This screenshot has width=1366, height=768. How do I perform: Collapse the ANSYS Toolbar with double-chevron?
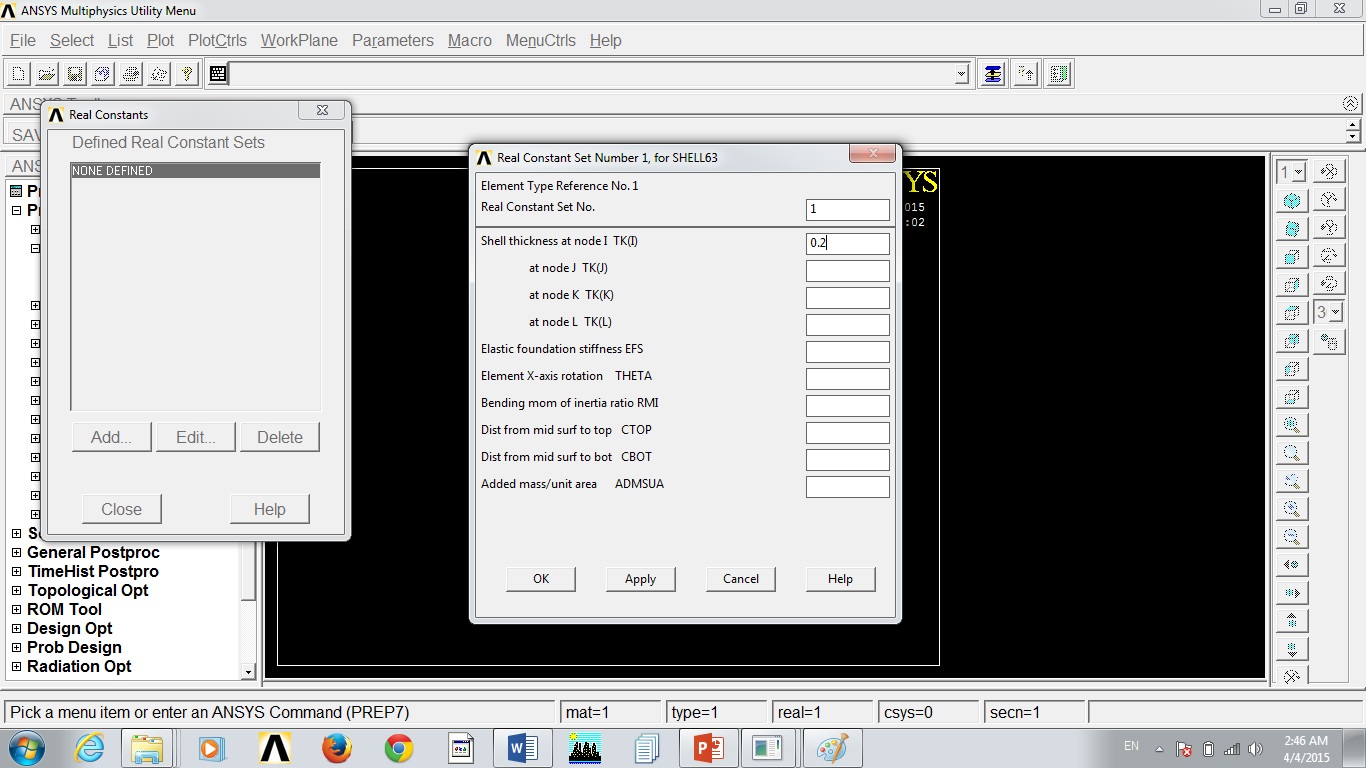1351,104
